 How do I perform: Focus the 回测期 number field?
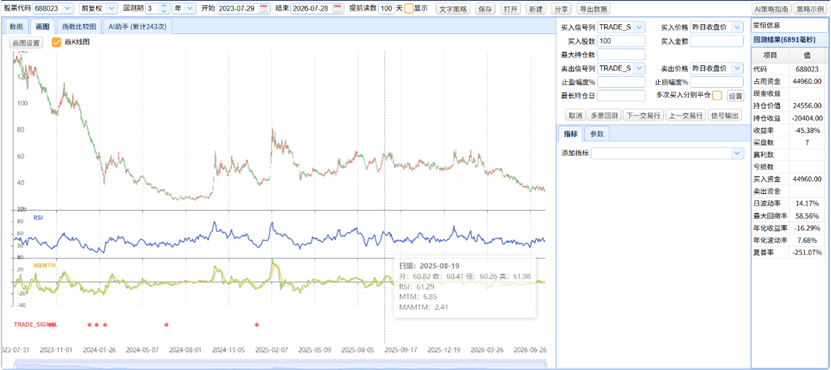pos(152,8)
